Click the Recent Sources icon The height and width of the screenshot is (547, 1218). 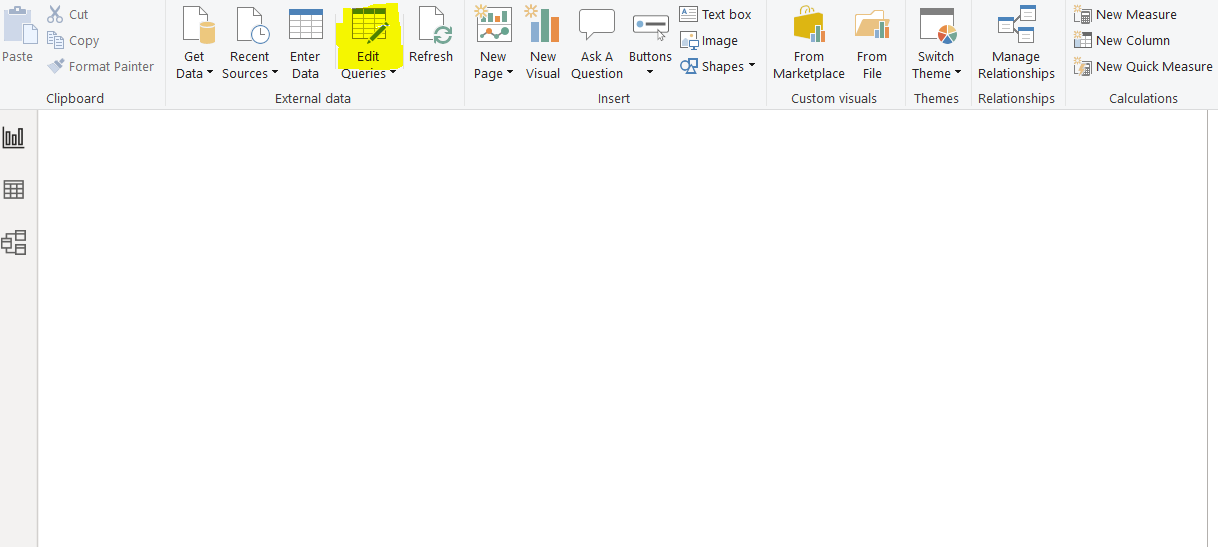pyautogui.click(x=252, y=26)
